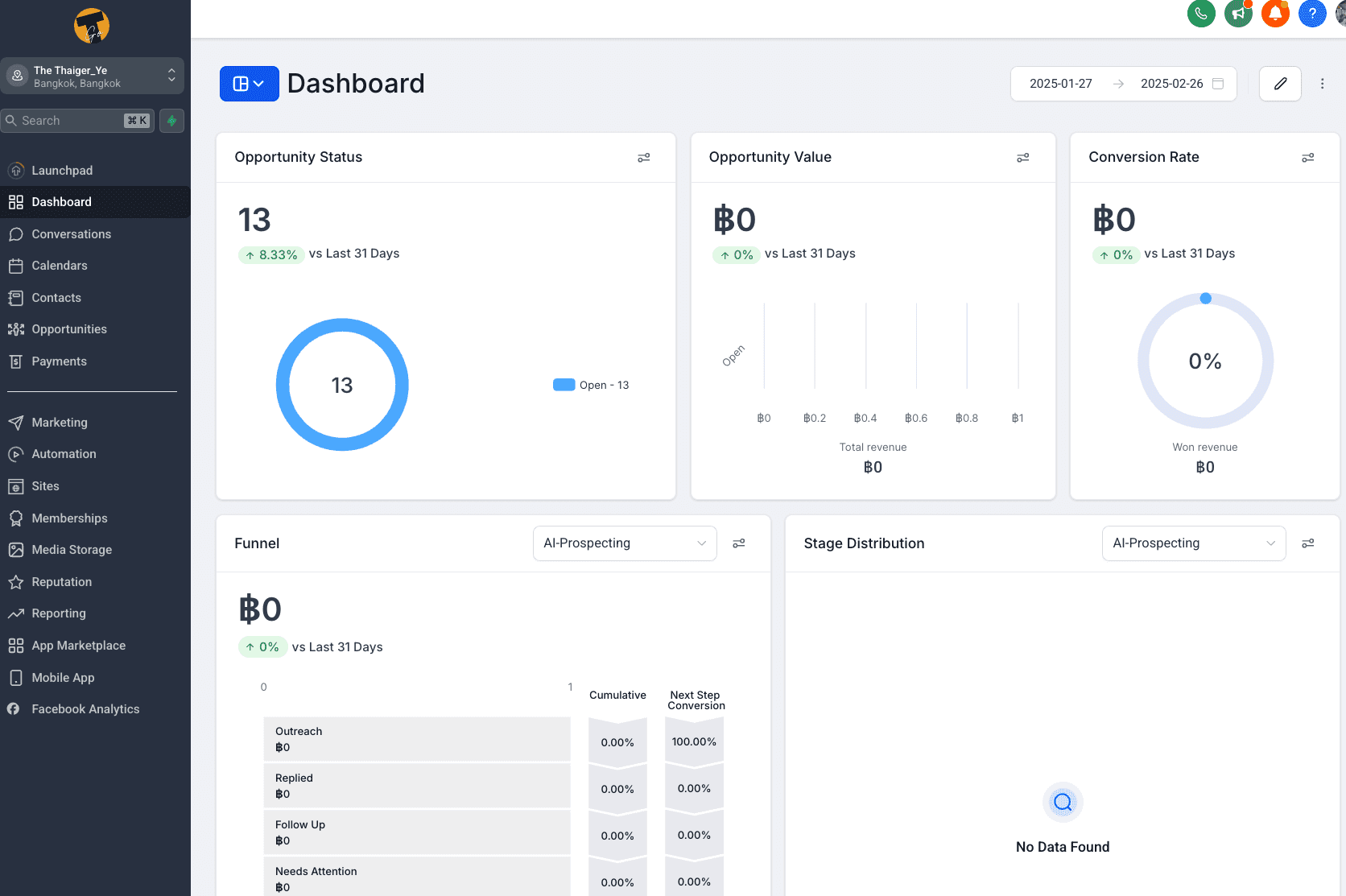1346x896 pixels.
Task: Click the green phone call icon
Action: pyautogui.click(x=1201, y=14)
